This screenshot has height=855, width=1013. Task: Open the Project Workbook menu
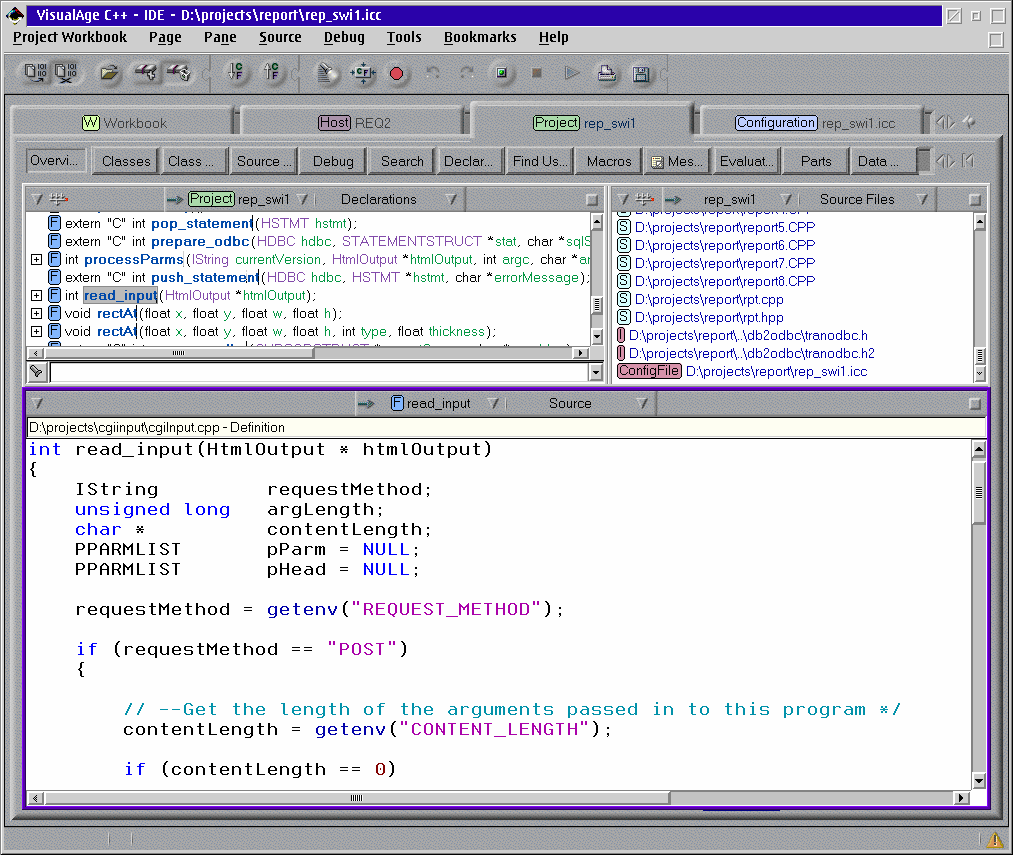pos(70,37)
